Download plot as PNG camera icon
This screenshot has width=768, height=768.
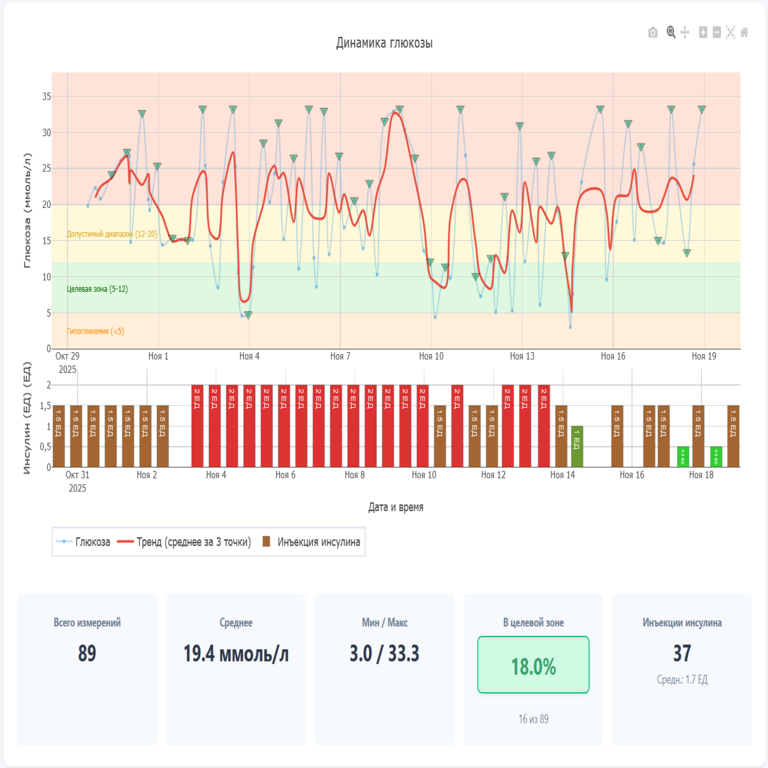[653, 33]
